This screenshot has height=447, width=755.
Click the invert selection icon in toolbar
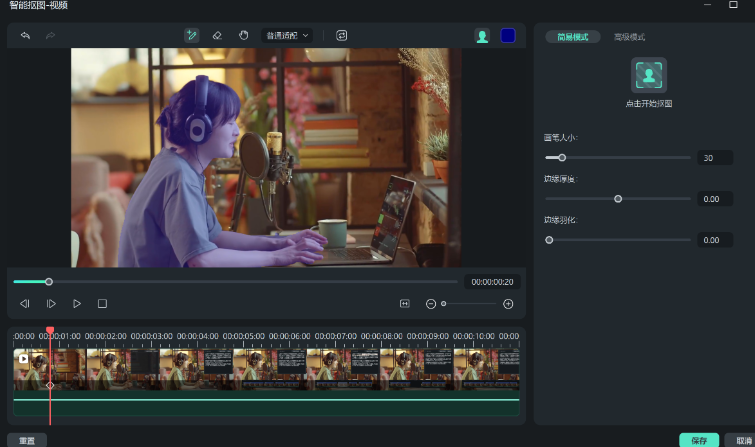[342, 35]
